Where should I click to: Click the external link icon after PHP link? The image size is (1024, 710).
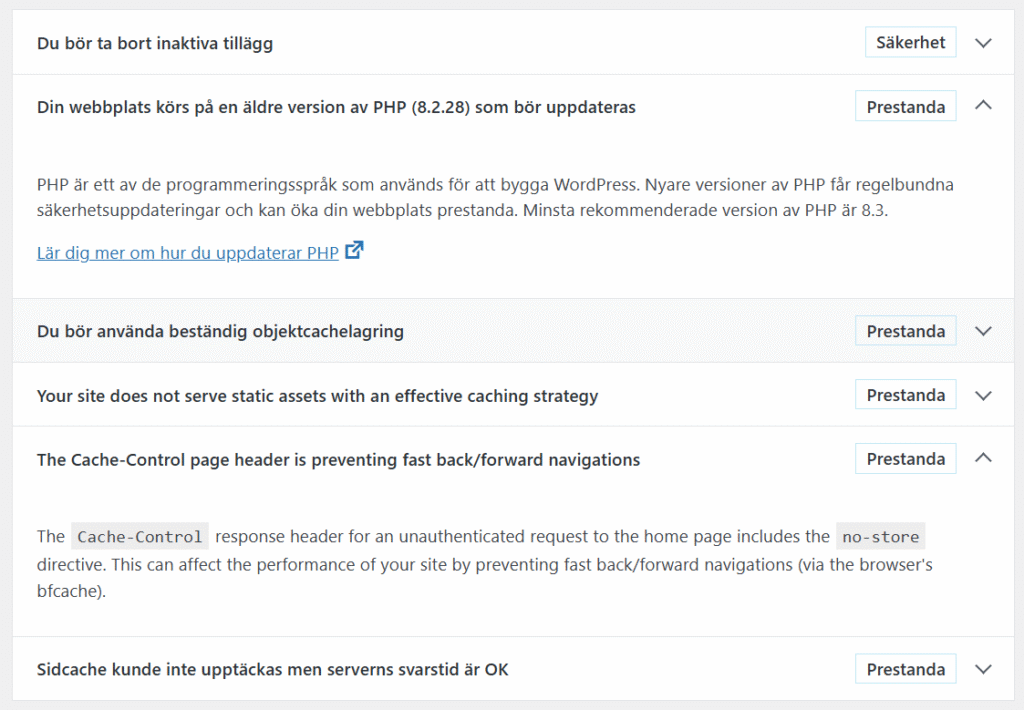click(x=354, y=250)
